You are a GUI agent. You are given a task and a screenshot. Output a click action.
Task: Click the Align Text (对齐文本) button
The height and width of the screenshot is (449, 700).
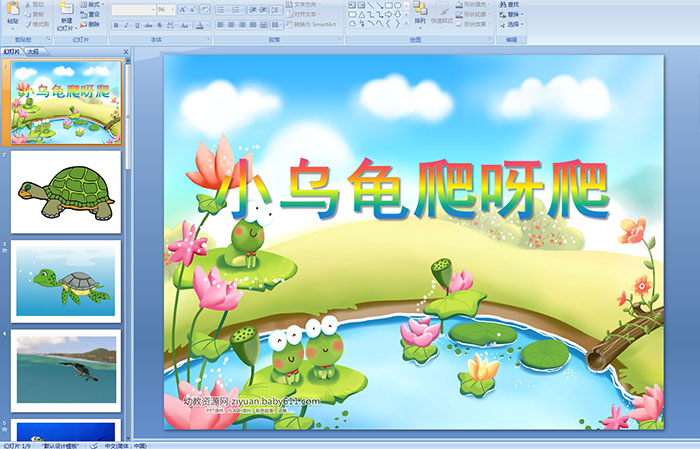(x=302, y=15)
